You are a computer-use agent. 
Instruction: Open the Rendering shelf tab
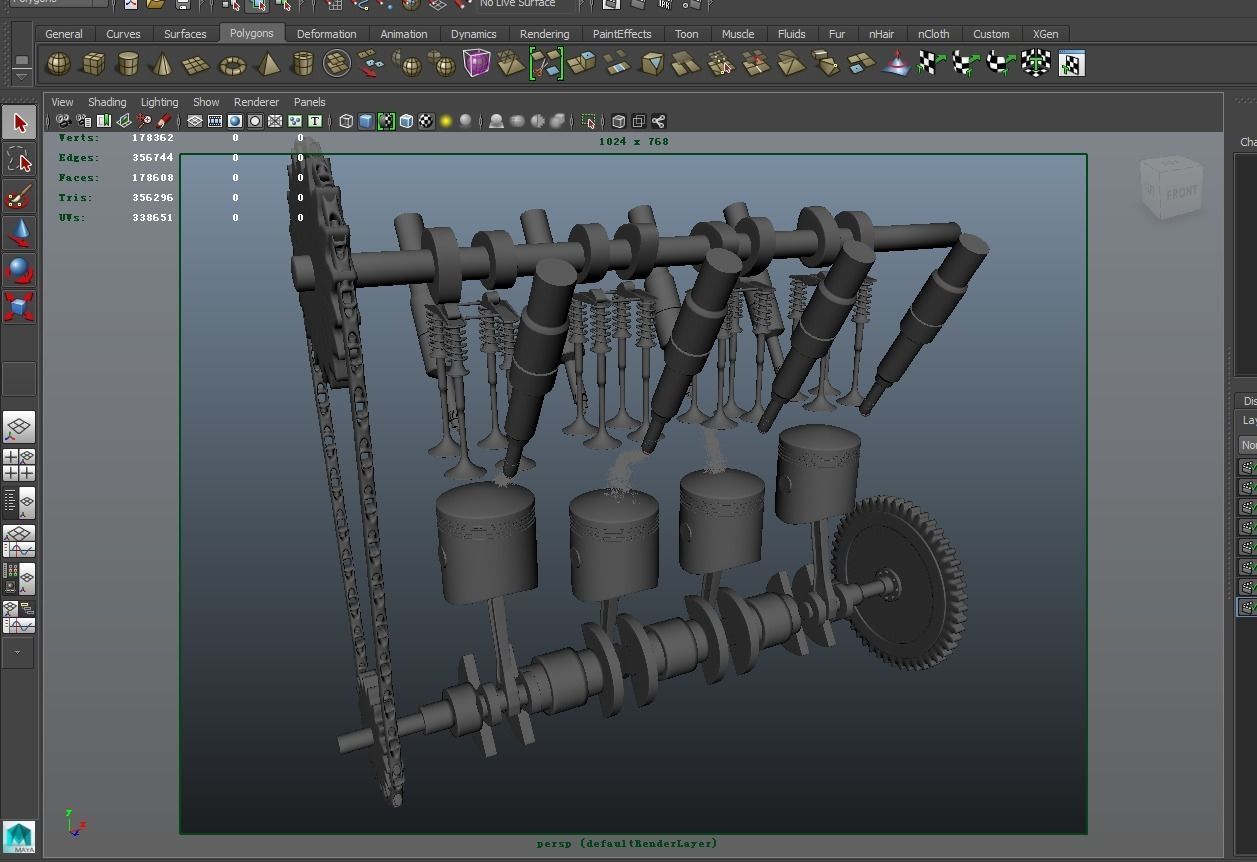(544, 33)
